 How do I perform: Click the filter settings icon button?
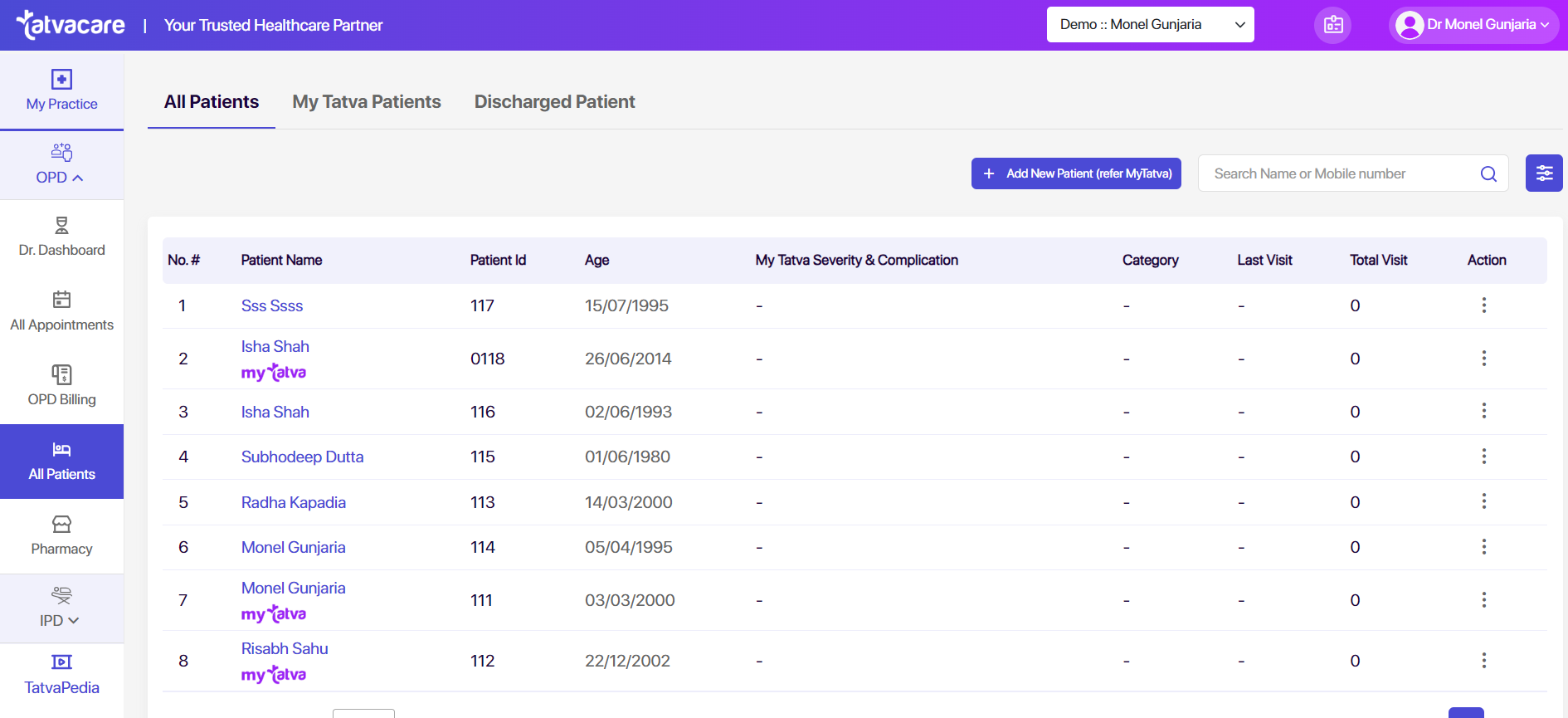(x=1543, y=173)
